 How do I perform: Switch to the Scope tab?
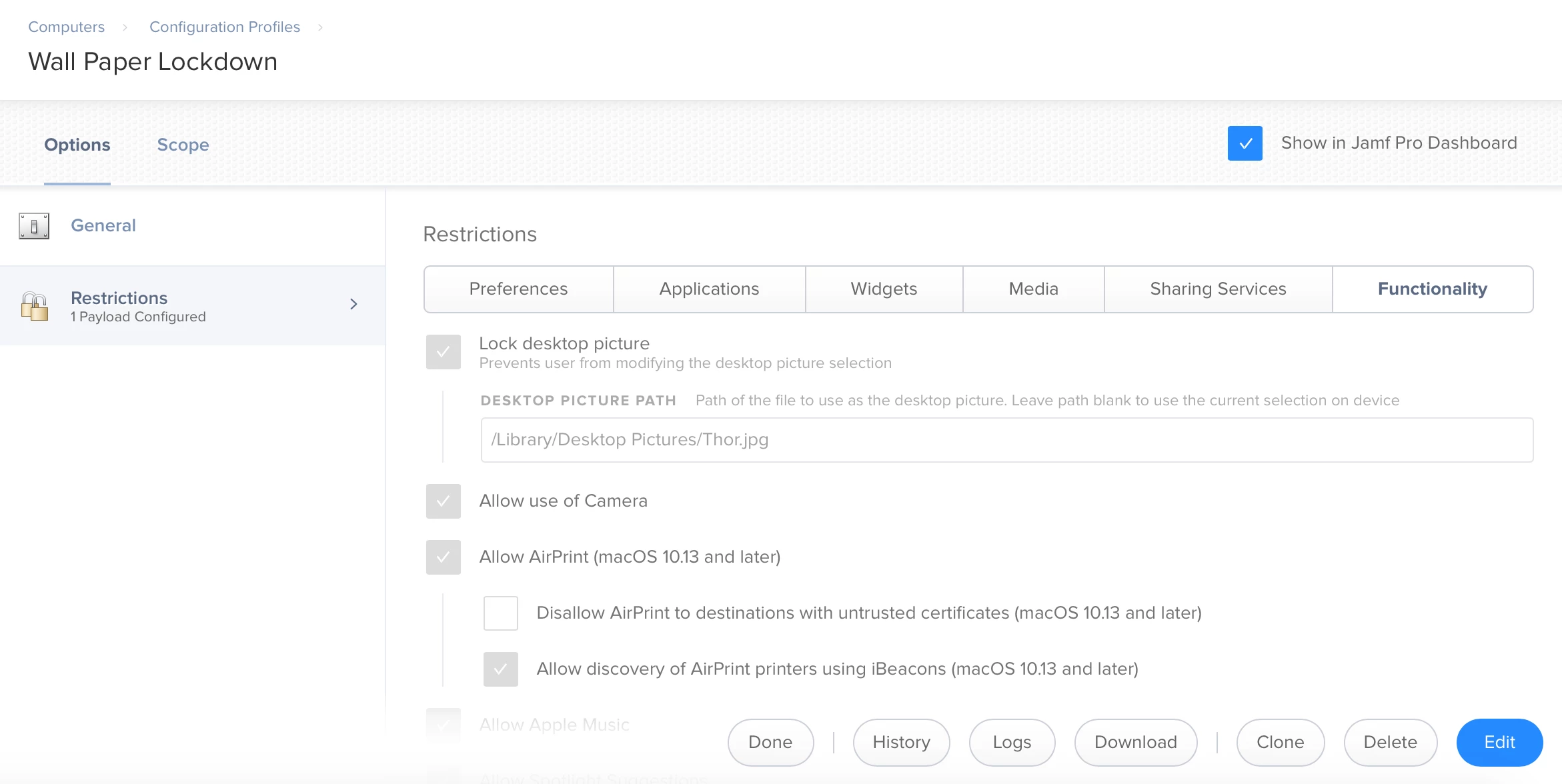click(x=183, y=145)
